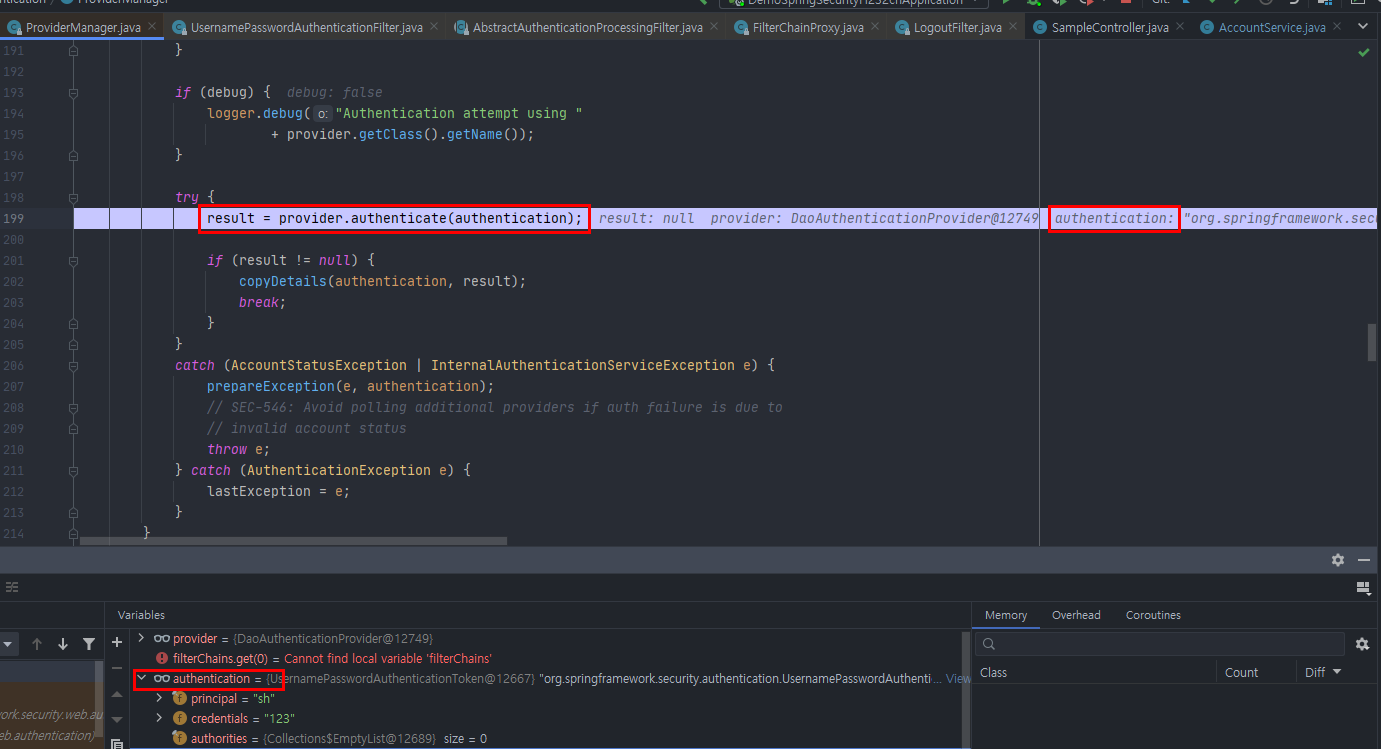Sort by Class column header
Screen dimensions: 1381x749
tap(1096, 672)
